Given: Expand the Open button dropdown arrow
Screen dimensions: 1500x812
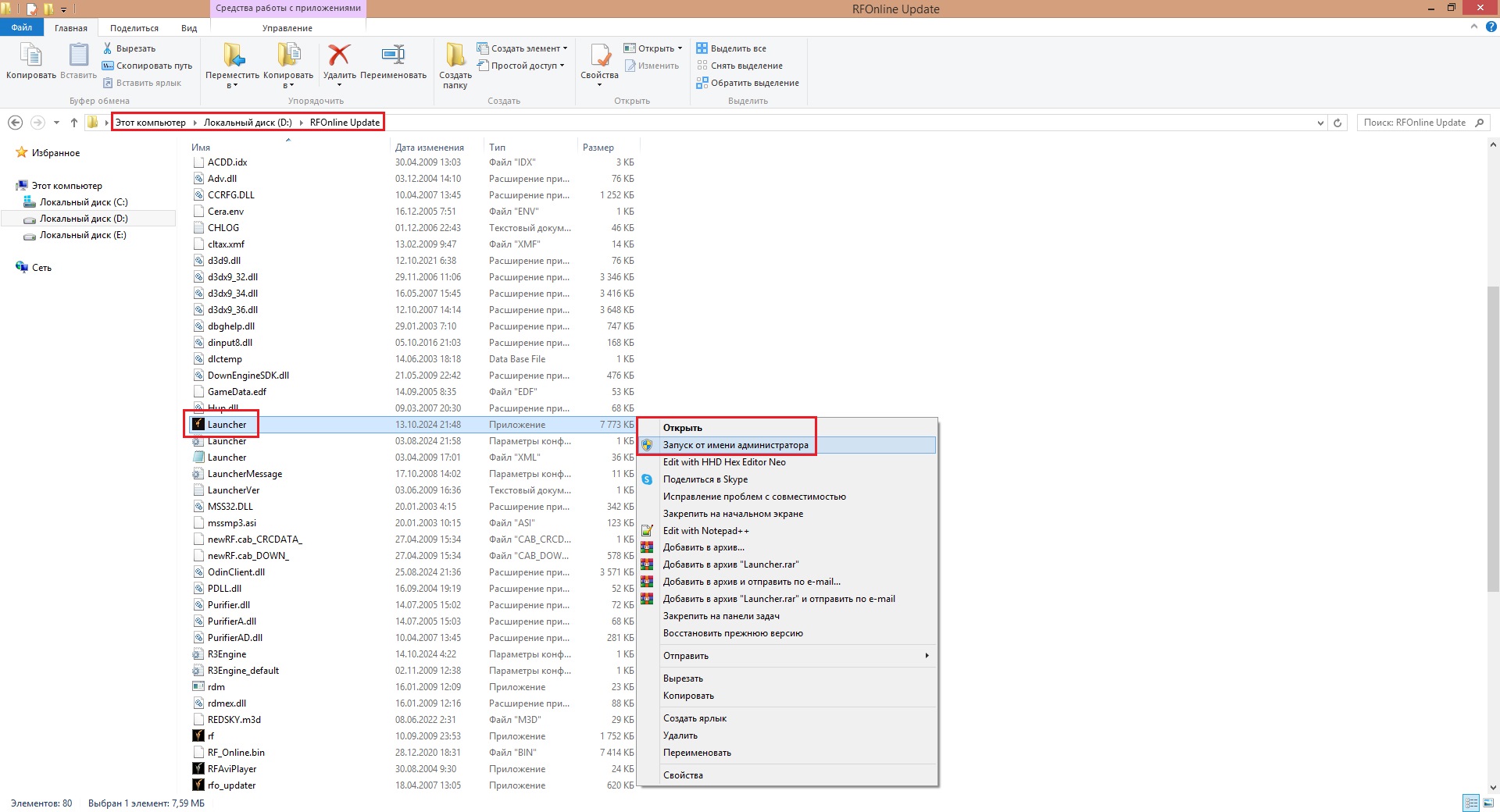Looking at the screenshot, I should point(680,48).
